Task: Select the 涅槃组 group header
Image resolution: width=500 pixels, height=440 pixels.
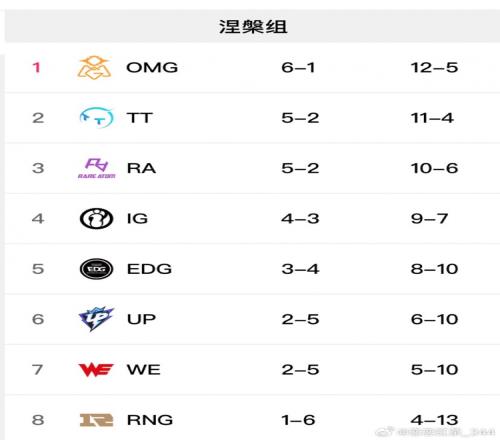Action: pyautogui.click(x=253, y=26)
